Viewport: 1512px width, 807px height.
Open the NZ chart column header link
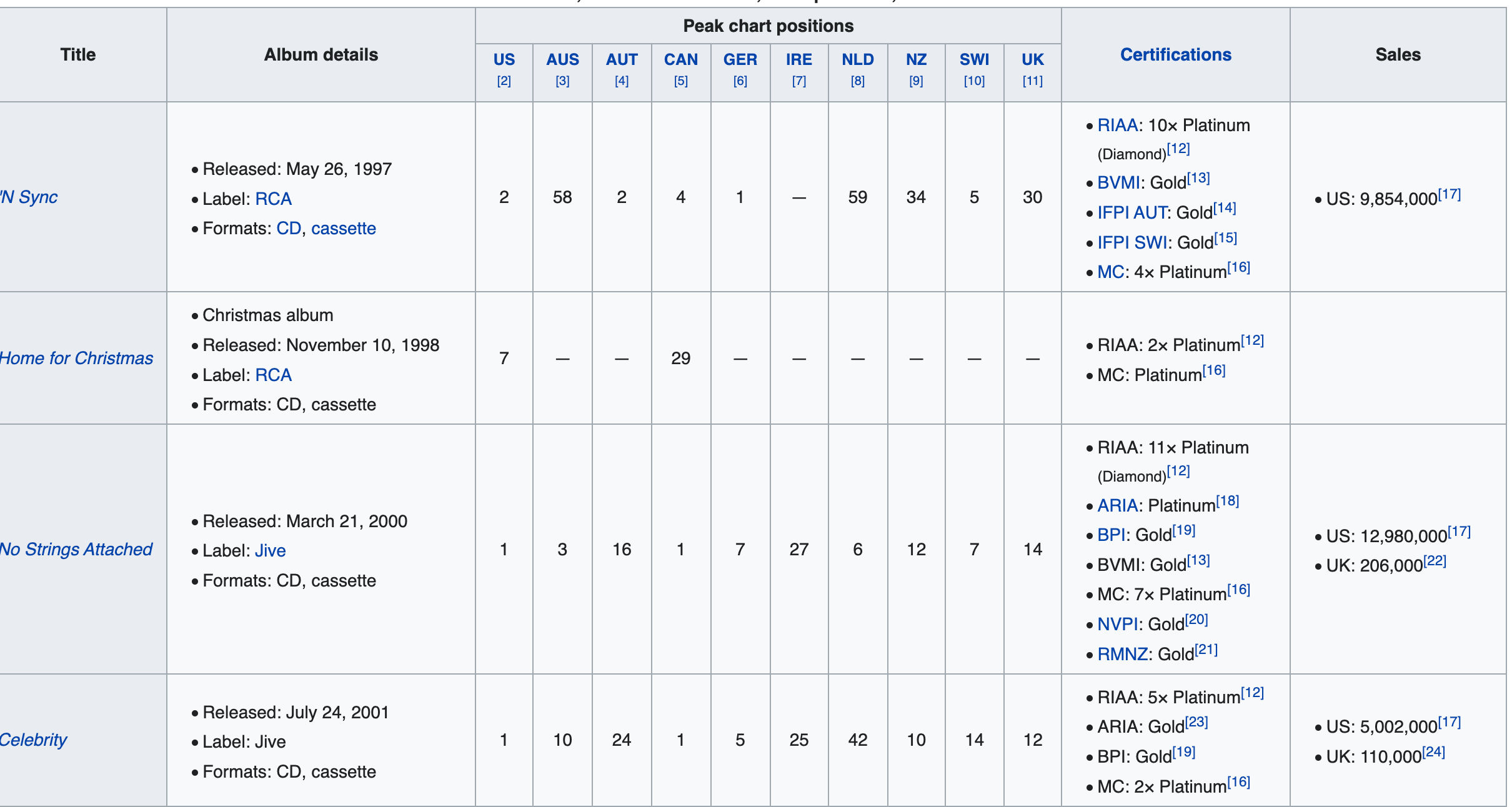917,60
